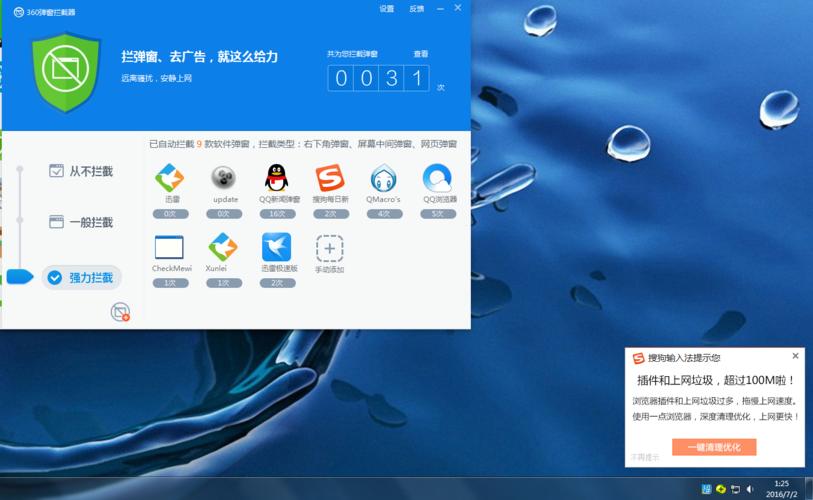
Task: Select the 迅雷 app icon labeled 迅雷
Action: pyautogui.click(x=170, y=178)
